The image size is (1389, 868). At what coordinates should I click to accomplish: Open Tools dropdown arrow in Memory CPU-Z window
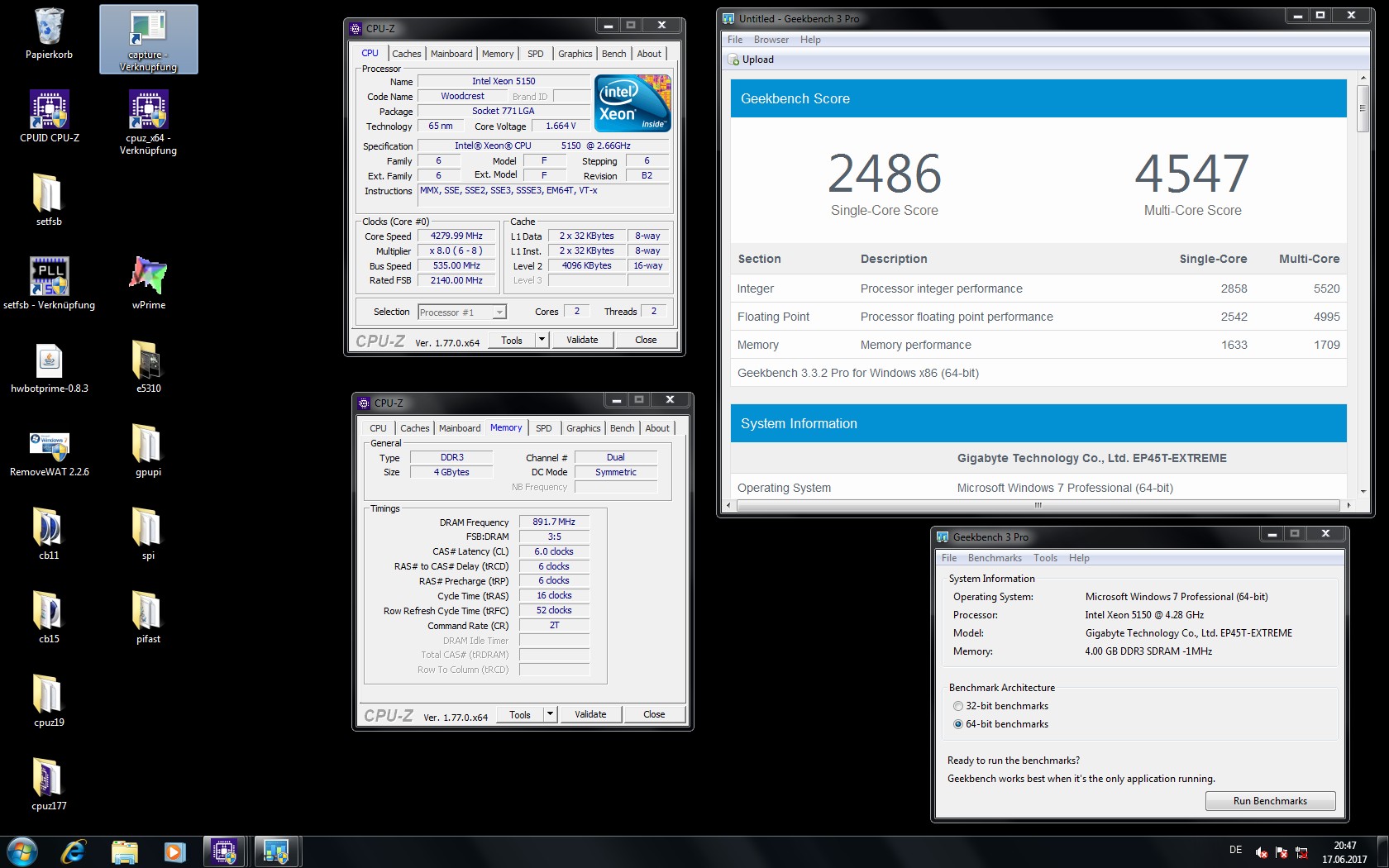(550, 714)
